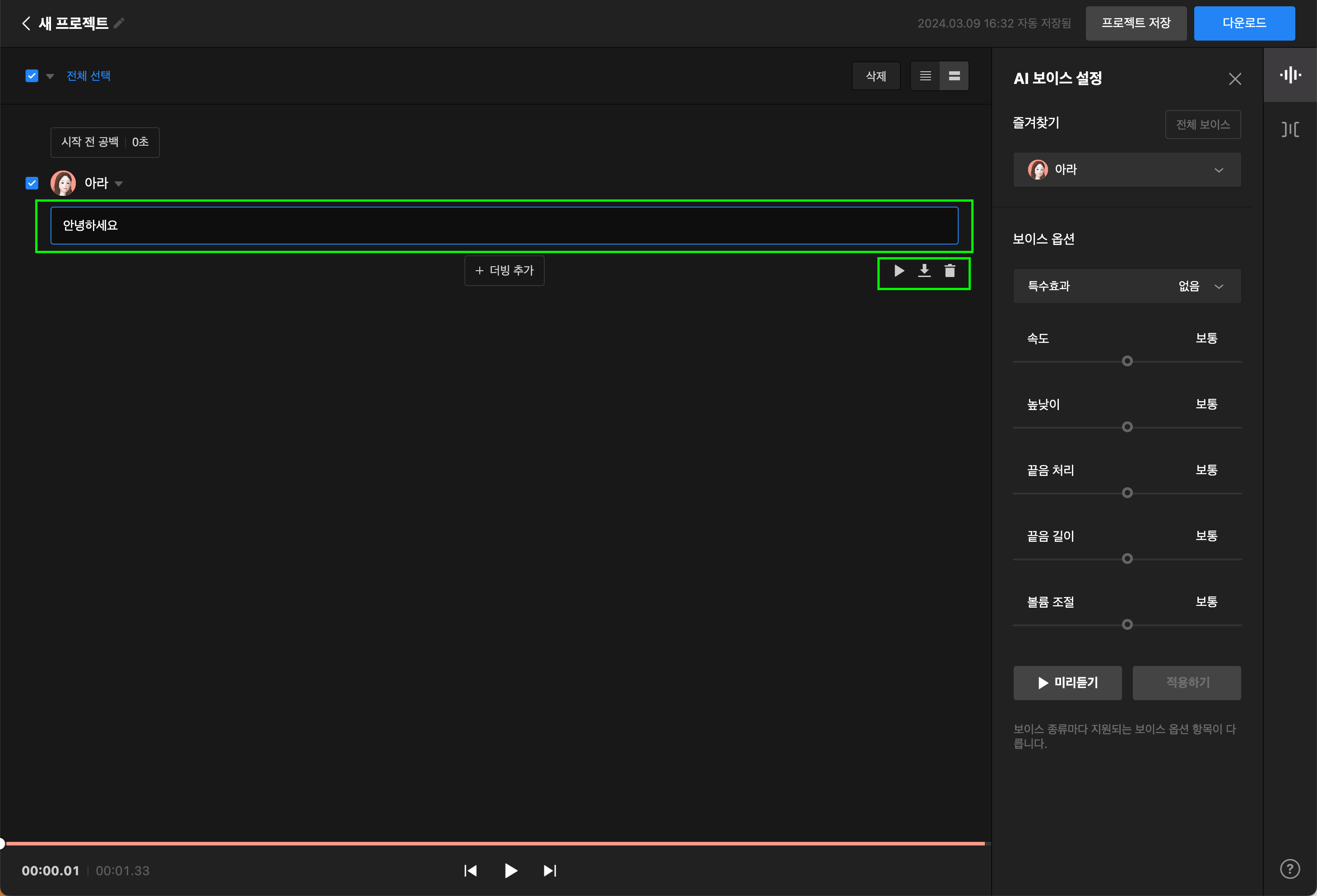Open selection options arrow beside 전체 선택
The width and height of the screenshot is (1317, 896).
[x=50, y=76]
